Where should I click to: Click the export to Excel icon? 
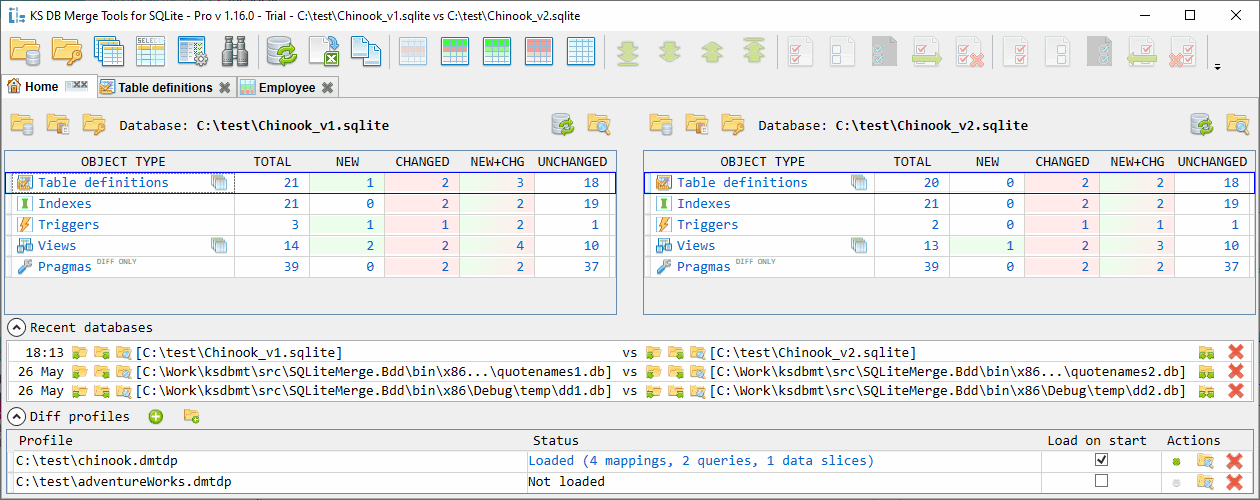point(325,51)
